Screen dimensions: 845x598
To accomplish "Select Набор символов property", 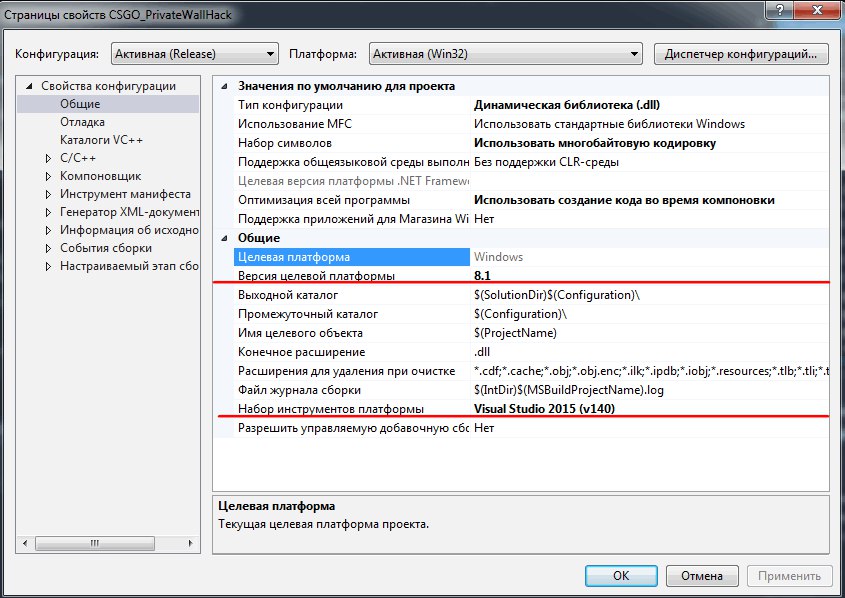I will 285,143.
